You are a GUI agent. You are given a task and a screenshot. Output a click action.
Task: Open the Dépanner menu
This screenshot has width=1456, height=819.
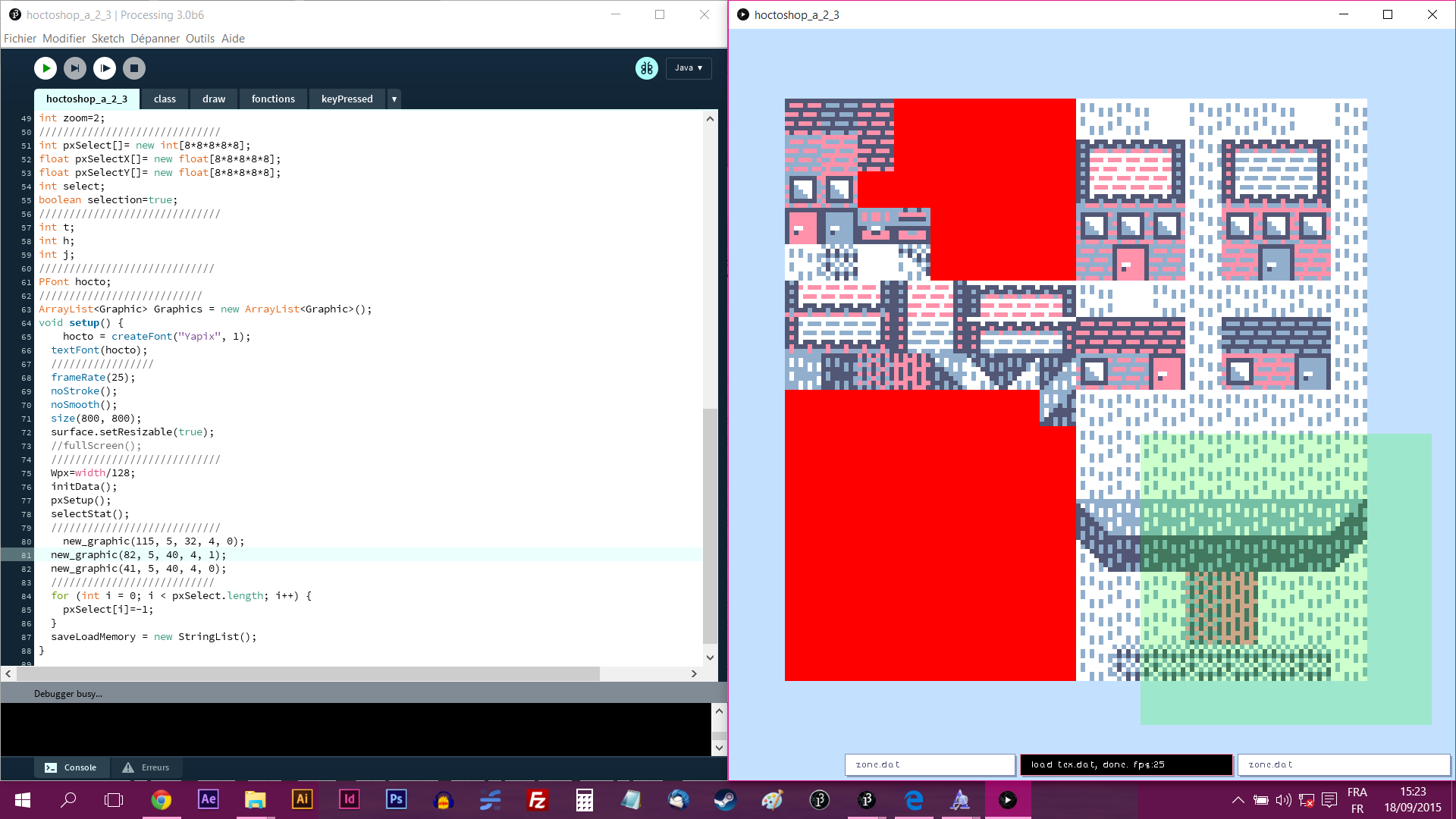155,39
